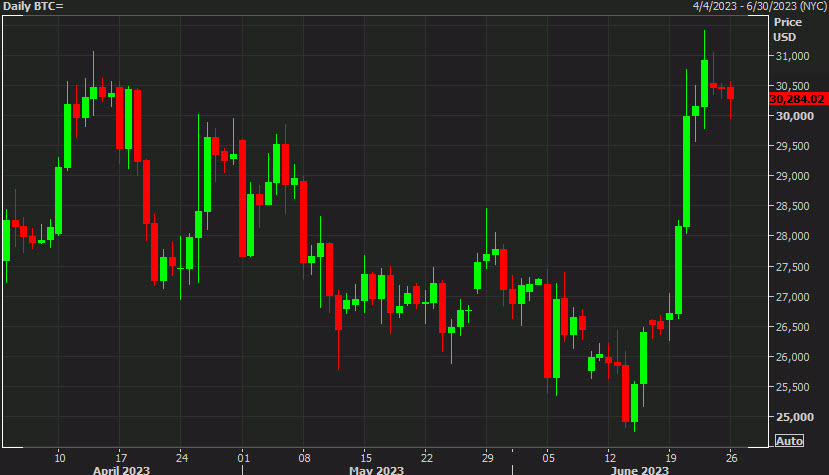This screenshot has width=829, height=475.
Task: Click the 25,500 price axis label
Action: (792, 388)
